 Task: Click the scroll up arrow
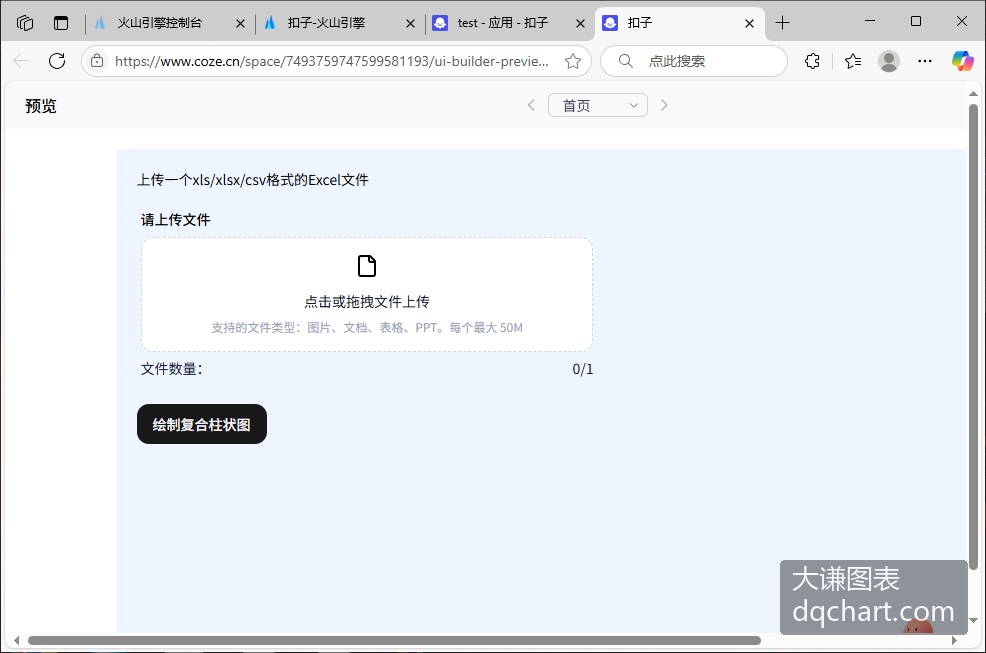[x=973, y=94]
